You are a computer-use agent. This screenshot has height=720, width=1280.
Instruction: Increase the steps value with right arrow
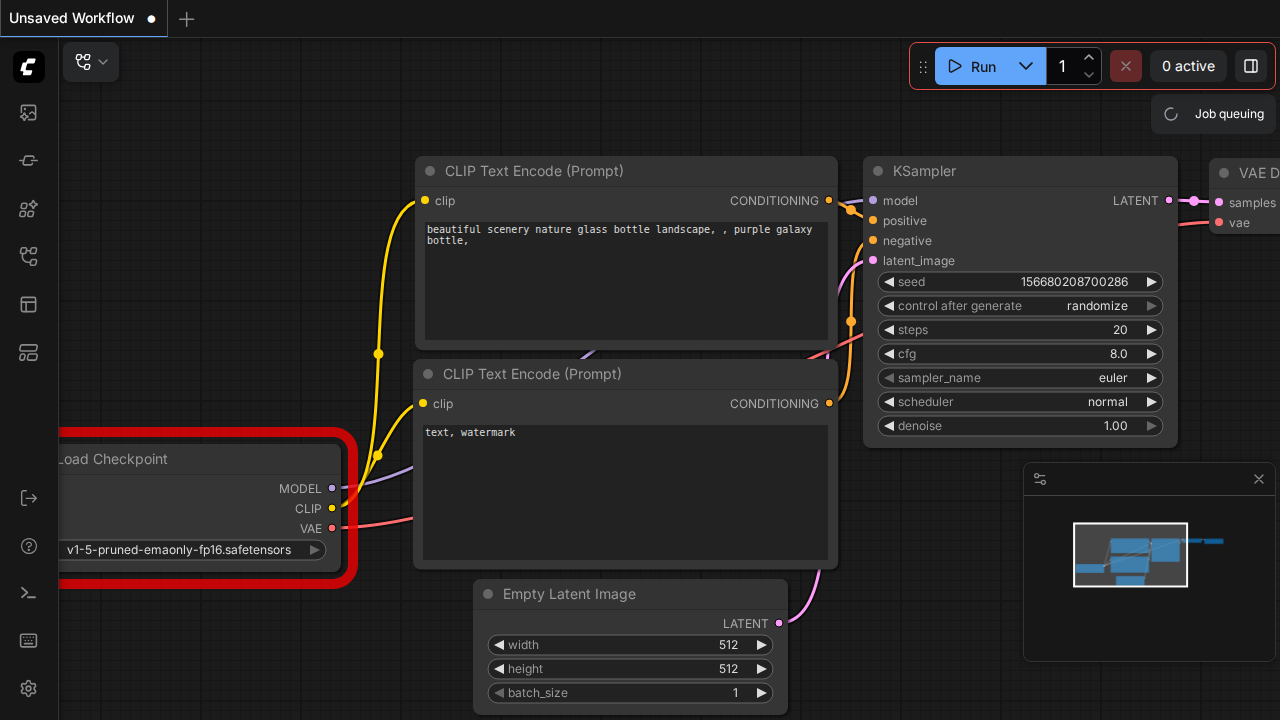coord(1151,330)
